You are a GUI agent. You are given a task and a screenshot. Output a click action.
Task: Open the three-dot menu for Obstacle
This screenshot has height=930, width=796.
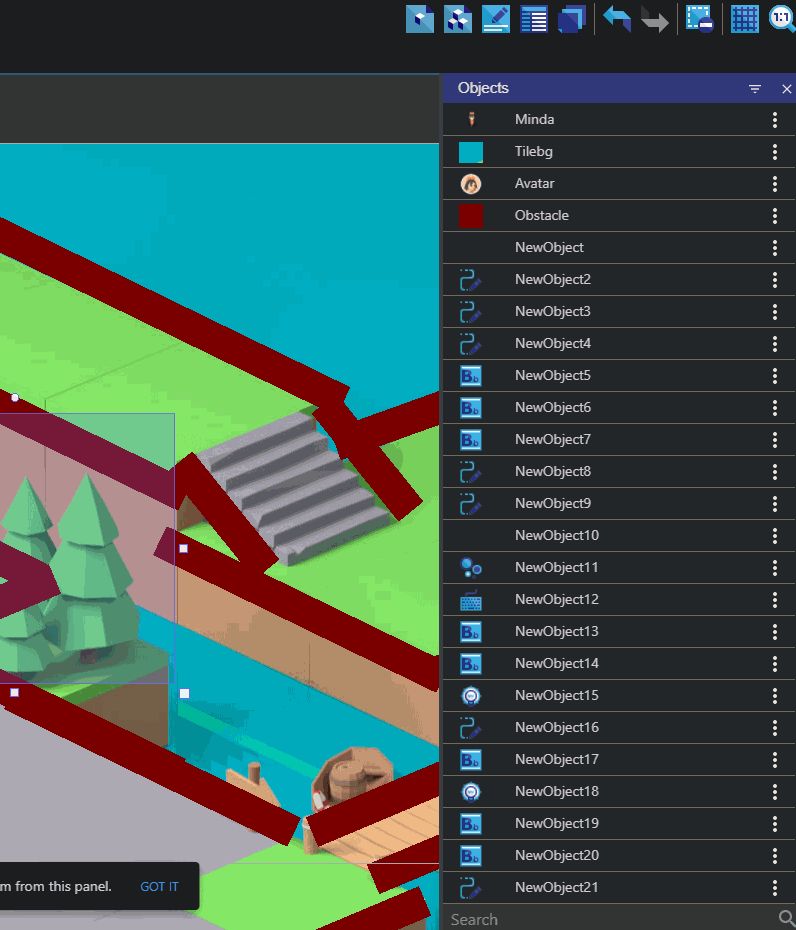click(775, 216)
